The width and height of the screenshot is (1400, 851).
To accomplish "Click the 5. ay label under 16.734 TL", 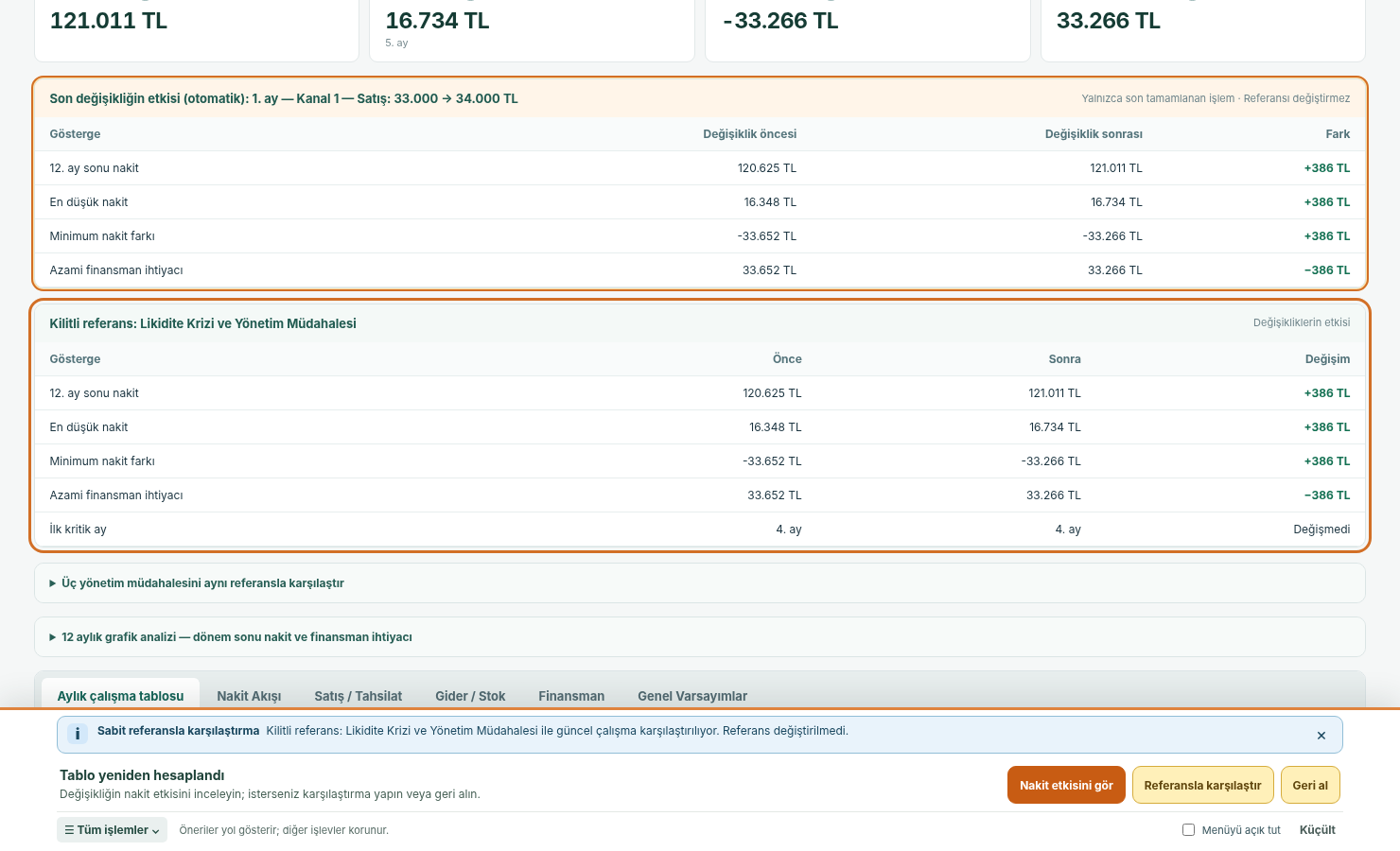I will [x=396, y=43].
